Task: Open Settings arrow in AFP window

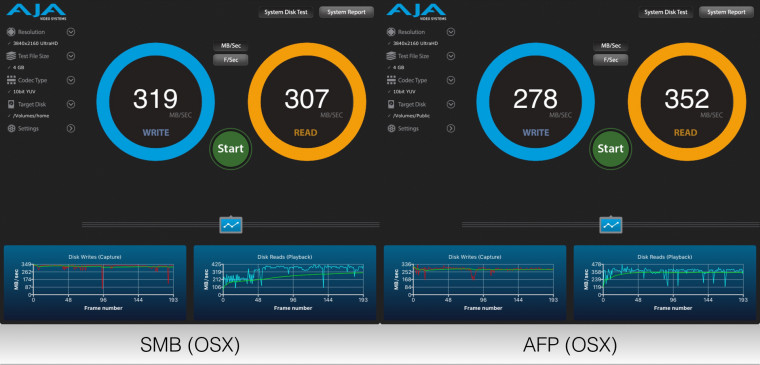Action: click(x=451, y=128)
